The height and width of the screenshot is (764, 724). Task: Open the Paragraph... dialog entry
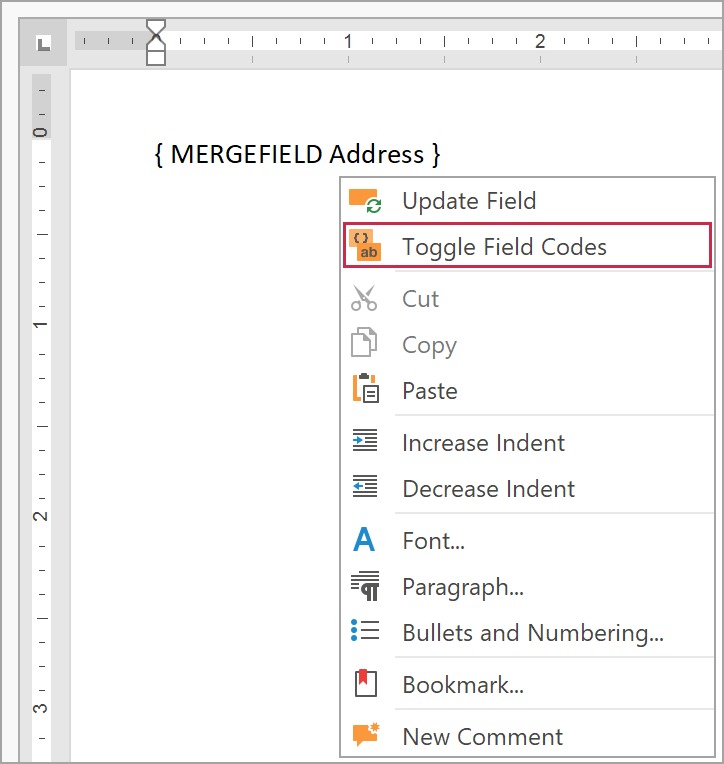click(x=462, y=586)
